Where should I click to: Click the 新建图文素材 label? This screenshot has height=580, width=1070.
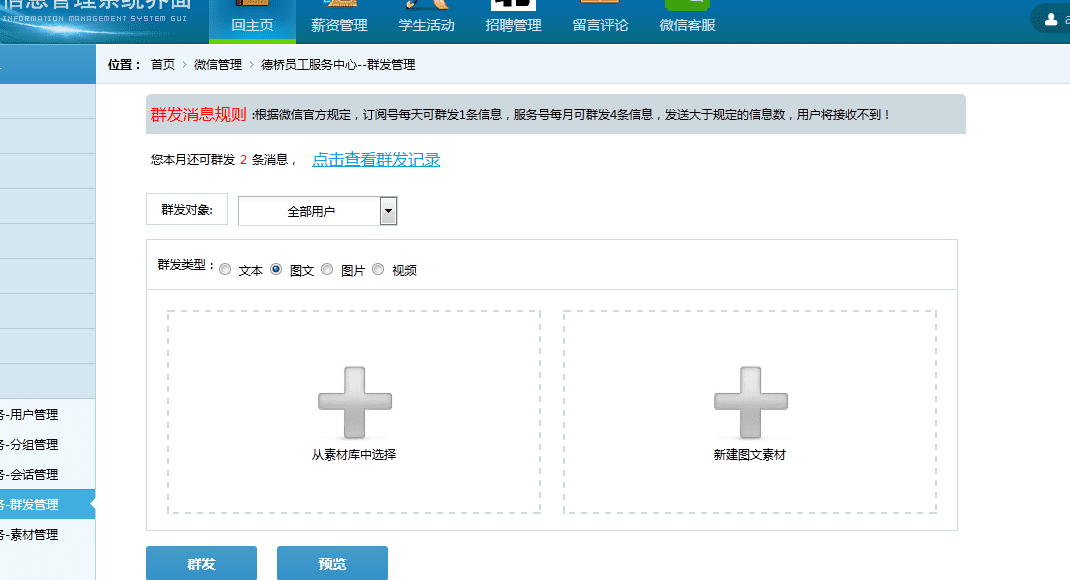pos(750,454)
